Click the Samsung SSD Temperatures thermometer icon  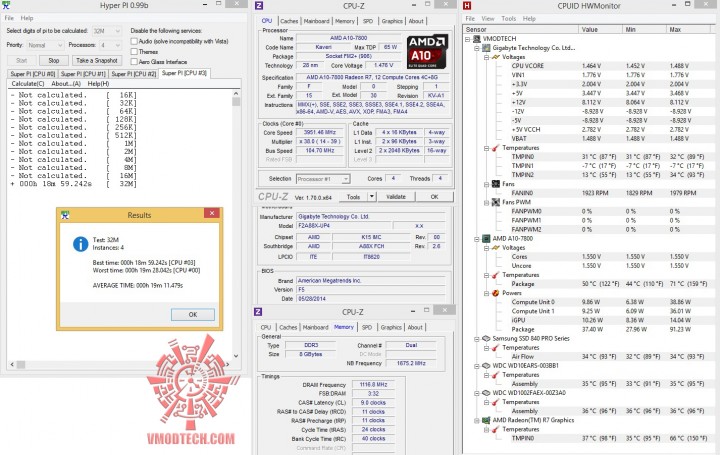(x=496, y=348)
